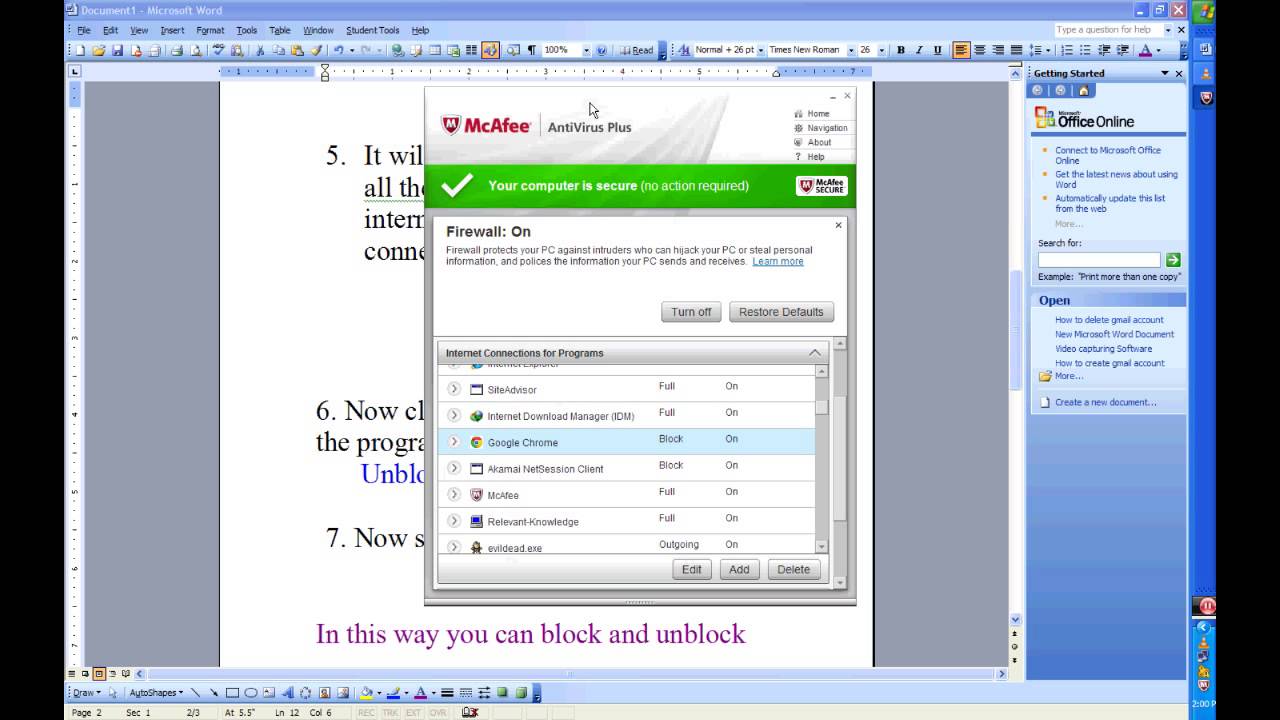Viewport: 1280px width, 720px height.
Task: Open the Student Tools menu
Action: point(373,30)
